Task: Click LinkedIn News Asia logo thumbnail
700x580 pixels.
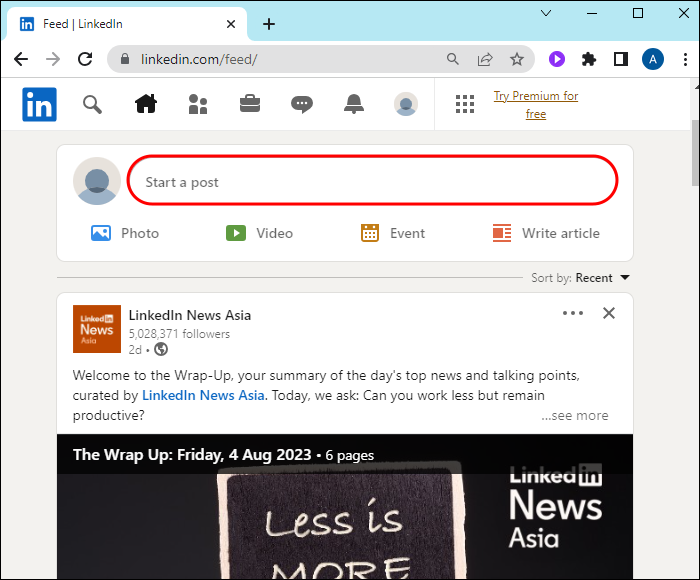Action: [x=97, y=329]
